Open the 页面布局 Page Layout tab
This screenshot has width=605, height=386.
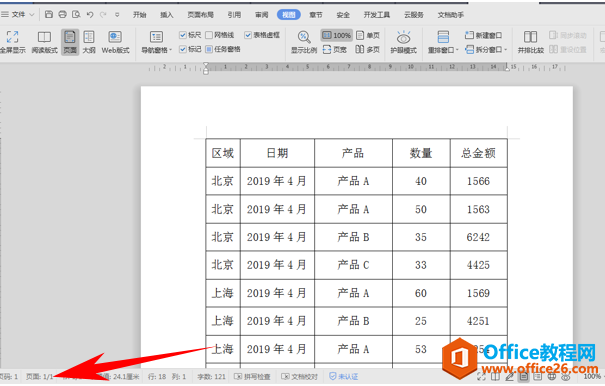coord(200,15)
